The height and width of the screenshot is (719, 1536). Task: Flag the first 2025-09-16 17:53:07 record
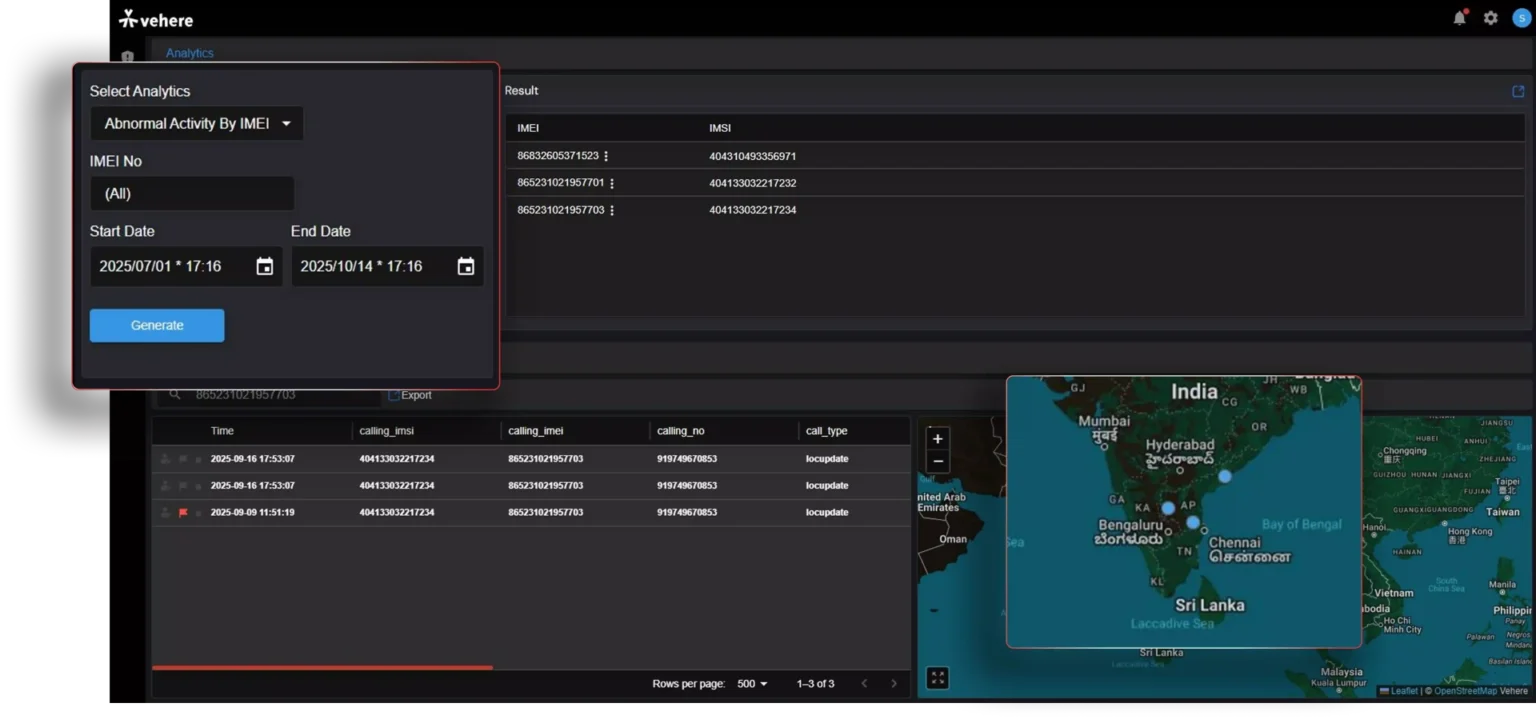click(183, 459)
